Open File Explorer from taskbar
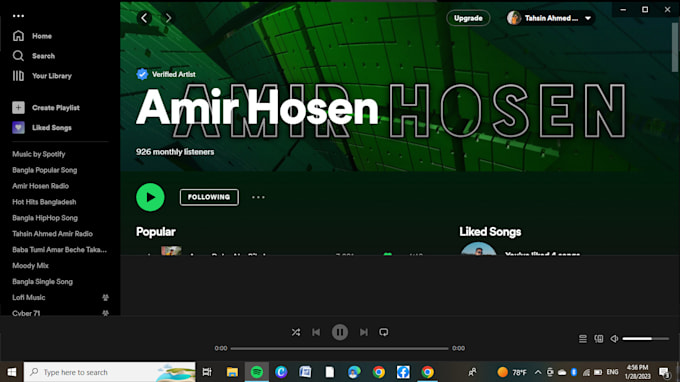 click(232, 372)
